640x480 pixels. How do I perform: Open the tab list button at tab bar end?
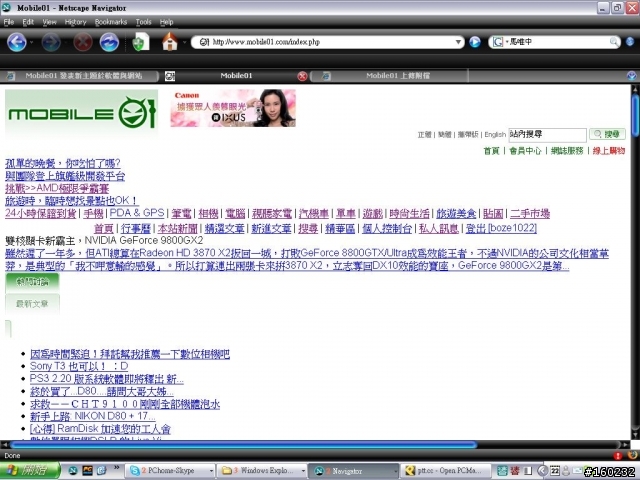tap(631, 76)
